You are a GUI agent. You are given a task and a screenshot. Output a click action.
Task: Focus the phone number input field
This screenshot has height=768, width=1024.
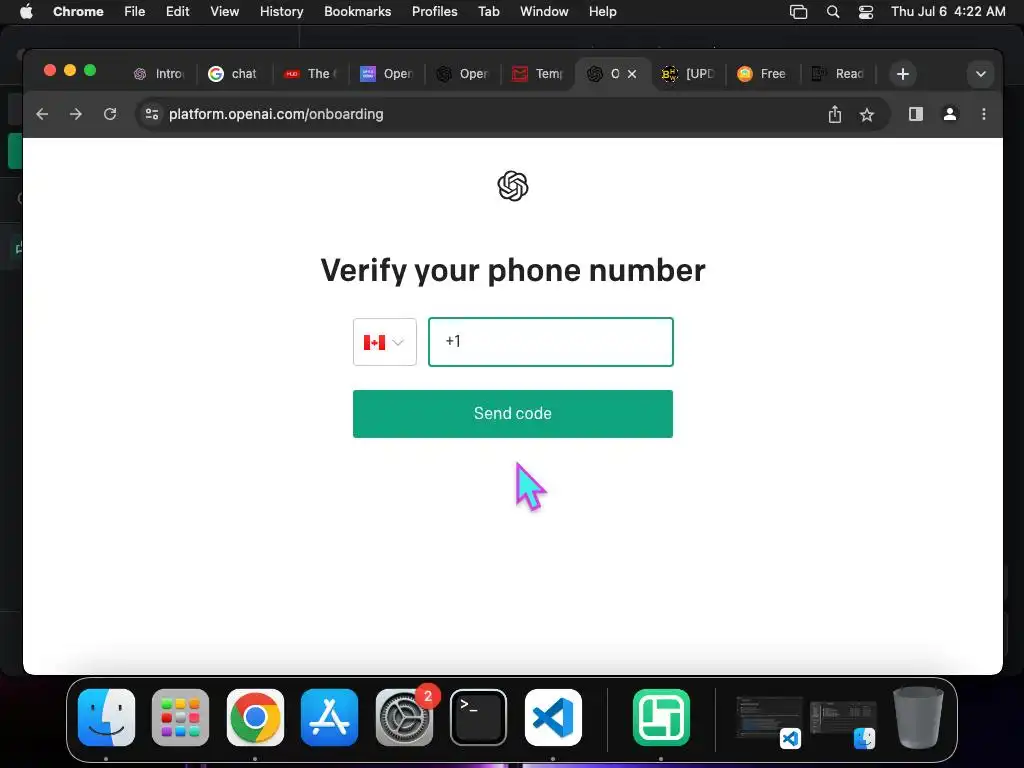click(551, 342)
